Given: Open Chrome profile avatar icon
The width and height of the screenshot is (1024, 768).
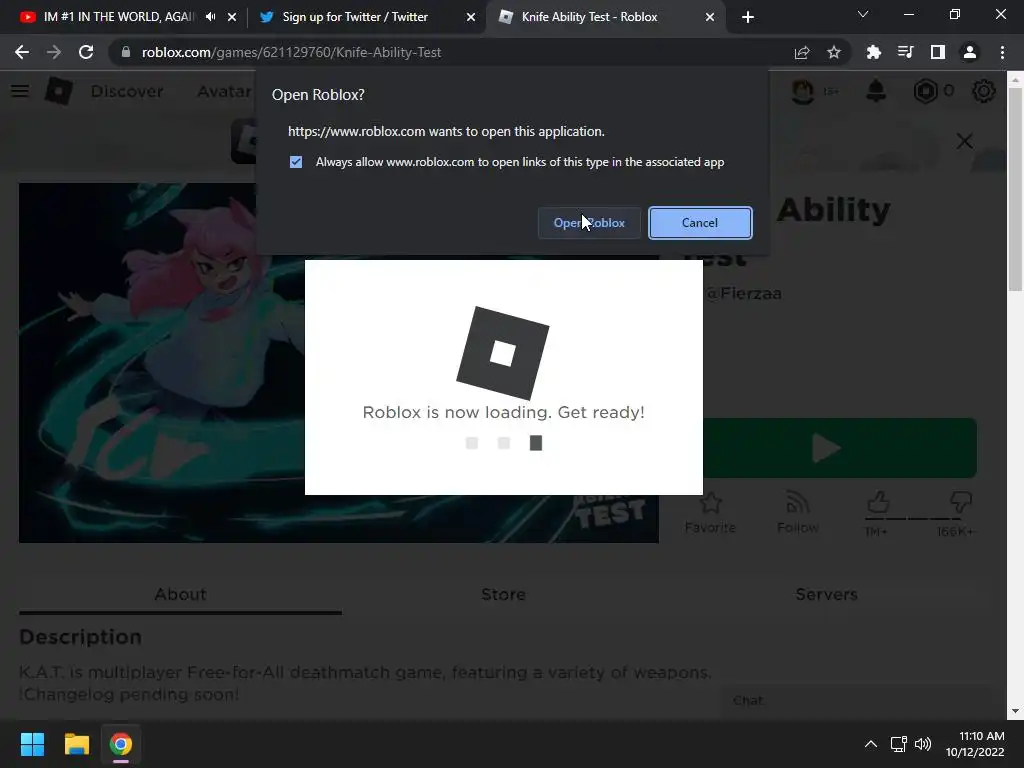Looking at the screenshot, I should (970, 52).
